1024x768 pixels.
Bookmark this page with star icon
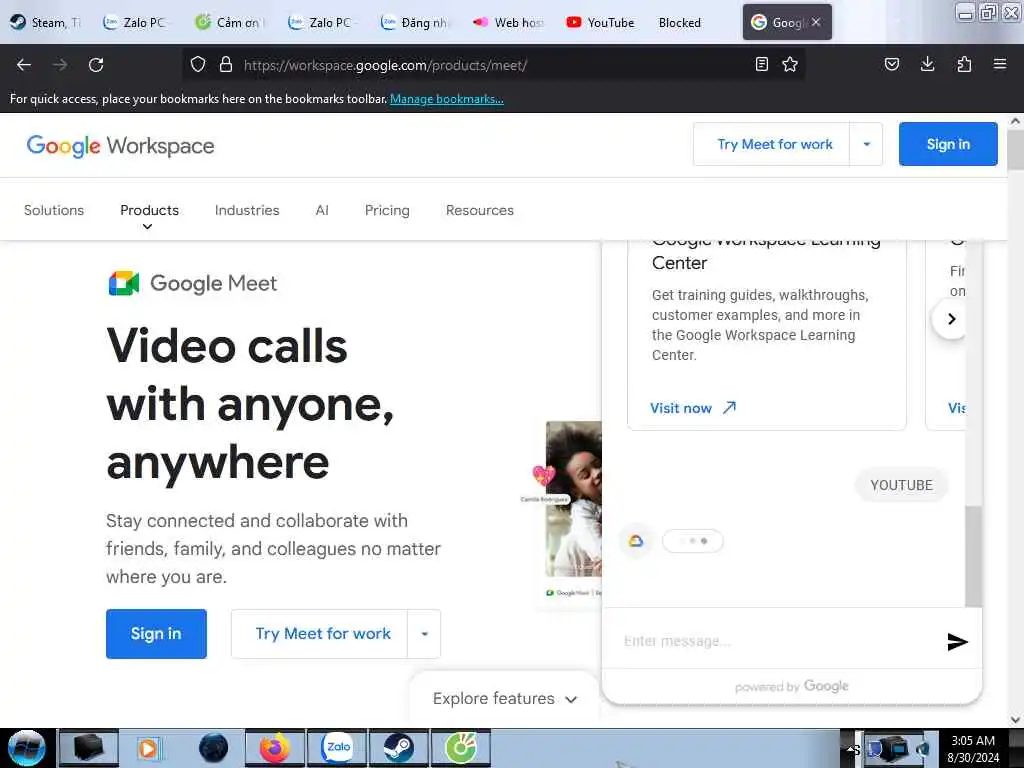[790, 64]
